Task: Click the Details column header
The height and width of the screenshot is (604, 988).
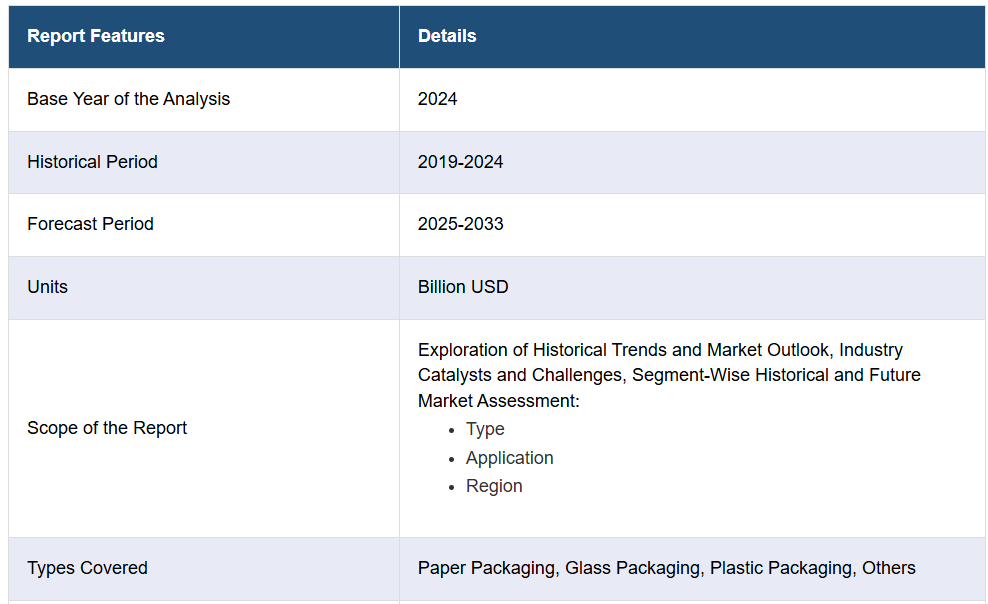Action: [447, 36]
